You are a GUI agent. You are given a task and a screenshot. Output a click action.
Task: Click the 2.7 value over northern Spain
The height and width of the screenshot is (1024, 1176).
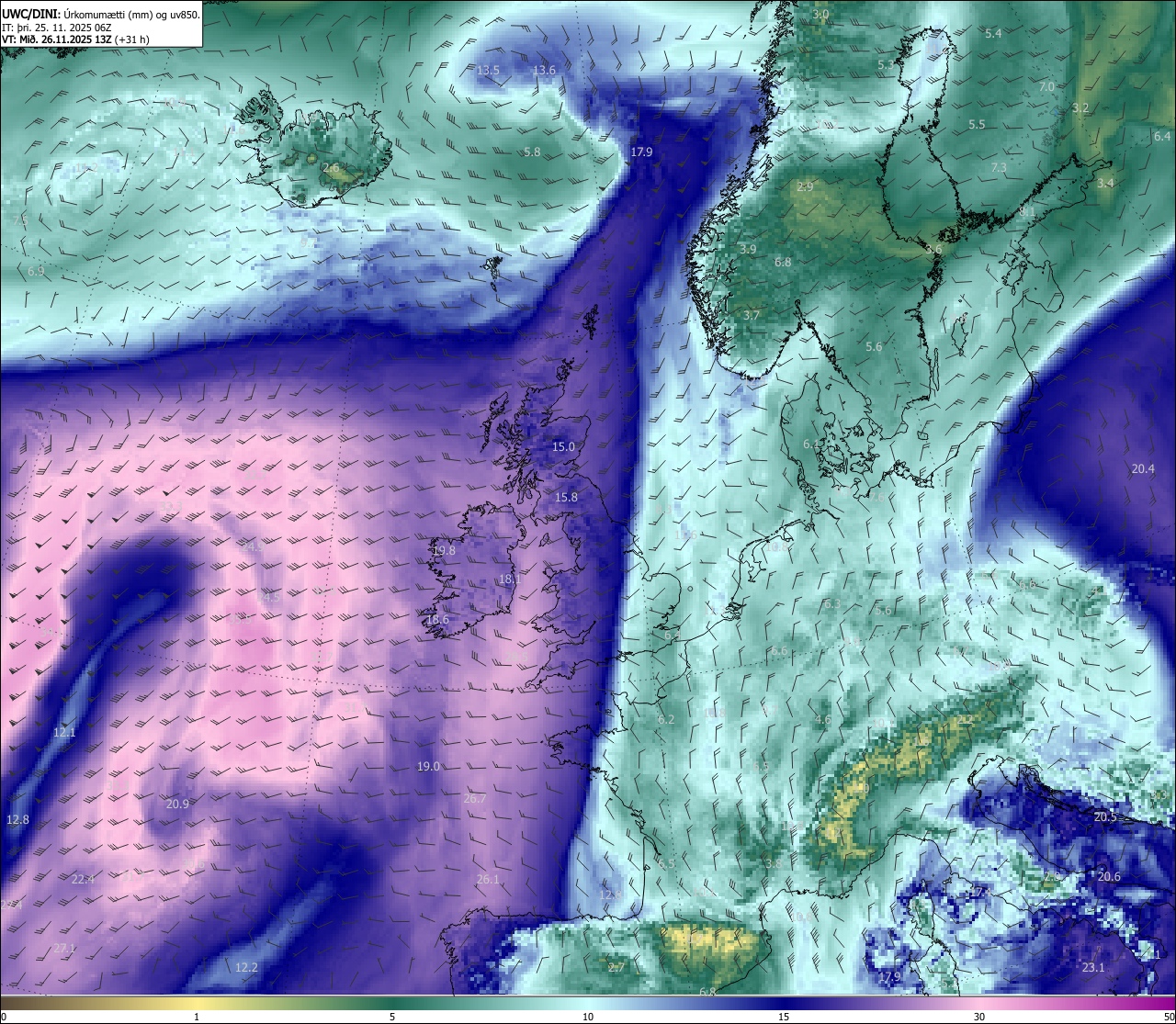point(616,967)
